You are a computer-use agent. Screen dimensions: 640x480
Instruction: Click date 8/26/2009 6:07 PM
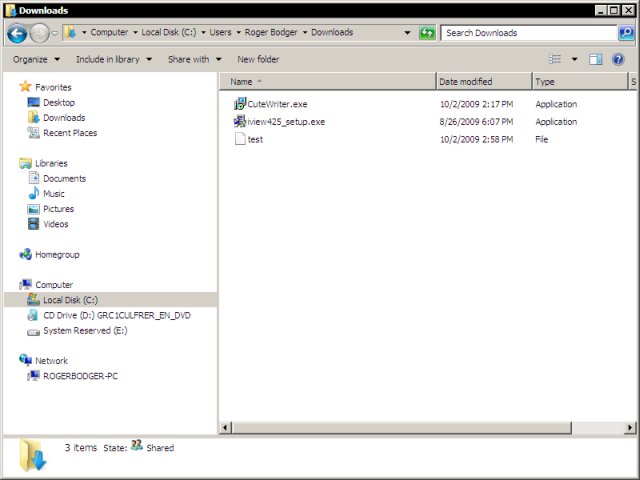pos(476,122)
